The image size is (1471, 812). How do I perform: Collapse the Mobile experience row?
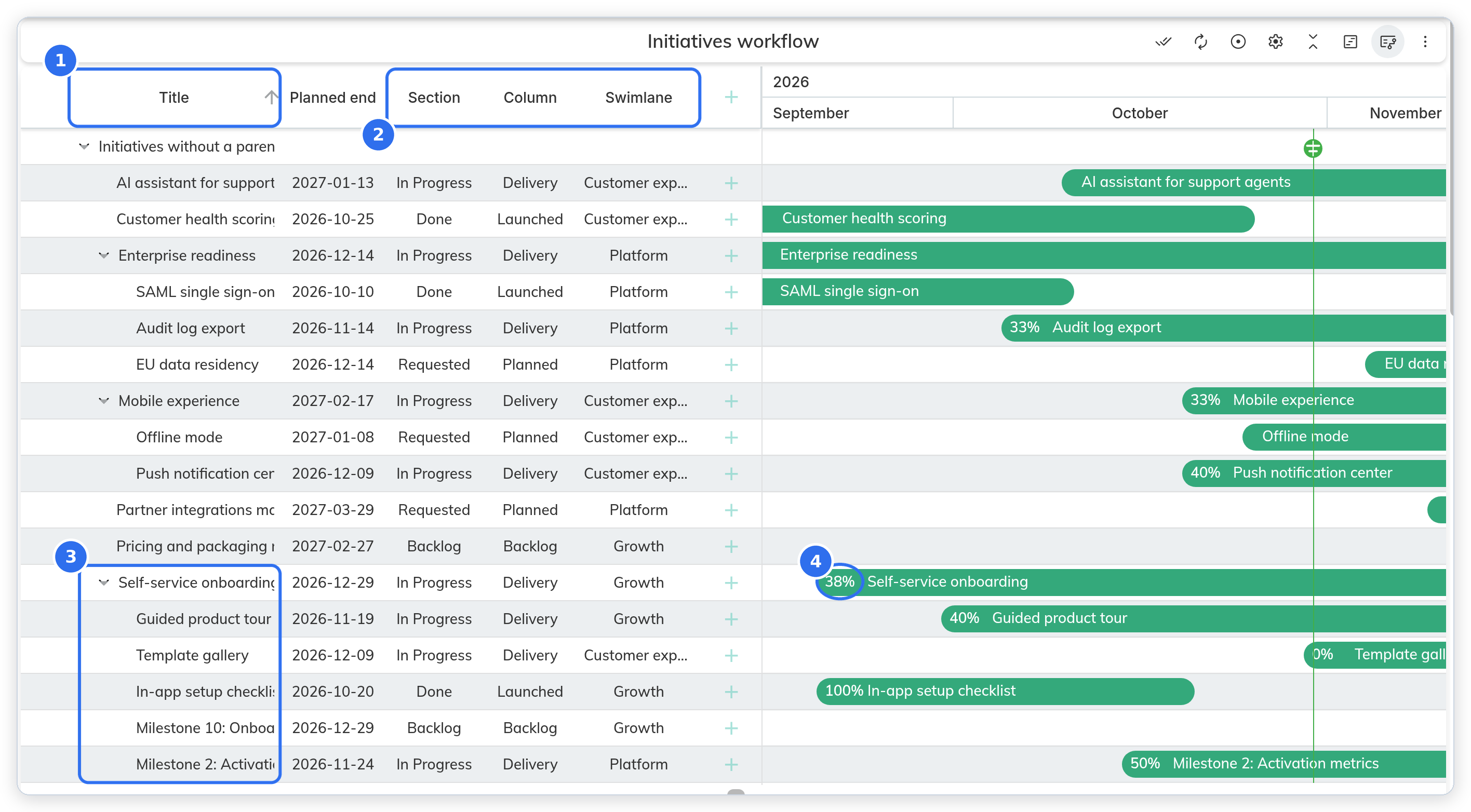click(103, 401)
